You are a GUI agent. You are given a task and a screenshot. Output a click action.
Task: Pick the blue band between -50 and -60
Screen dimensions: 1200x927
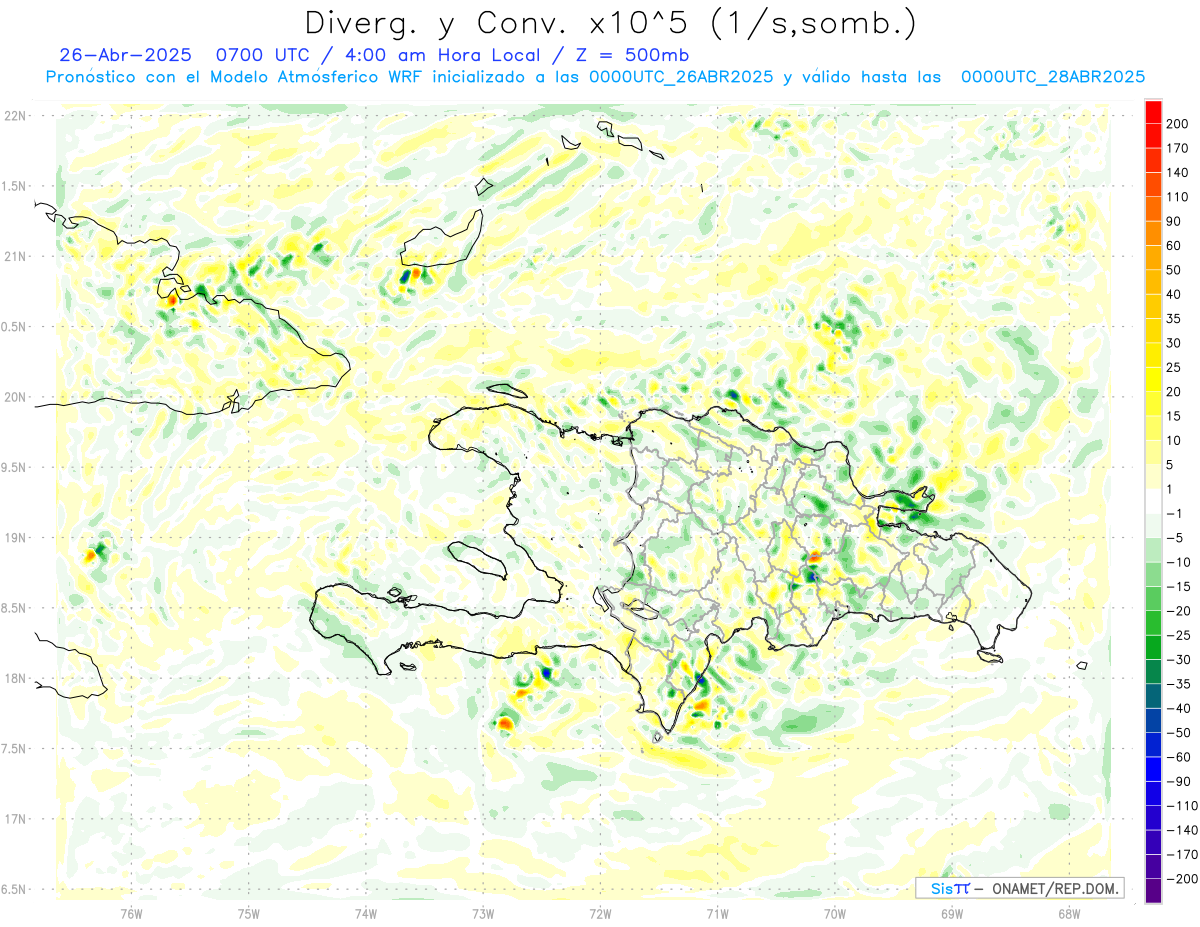coord(1153,745)
